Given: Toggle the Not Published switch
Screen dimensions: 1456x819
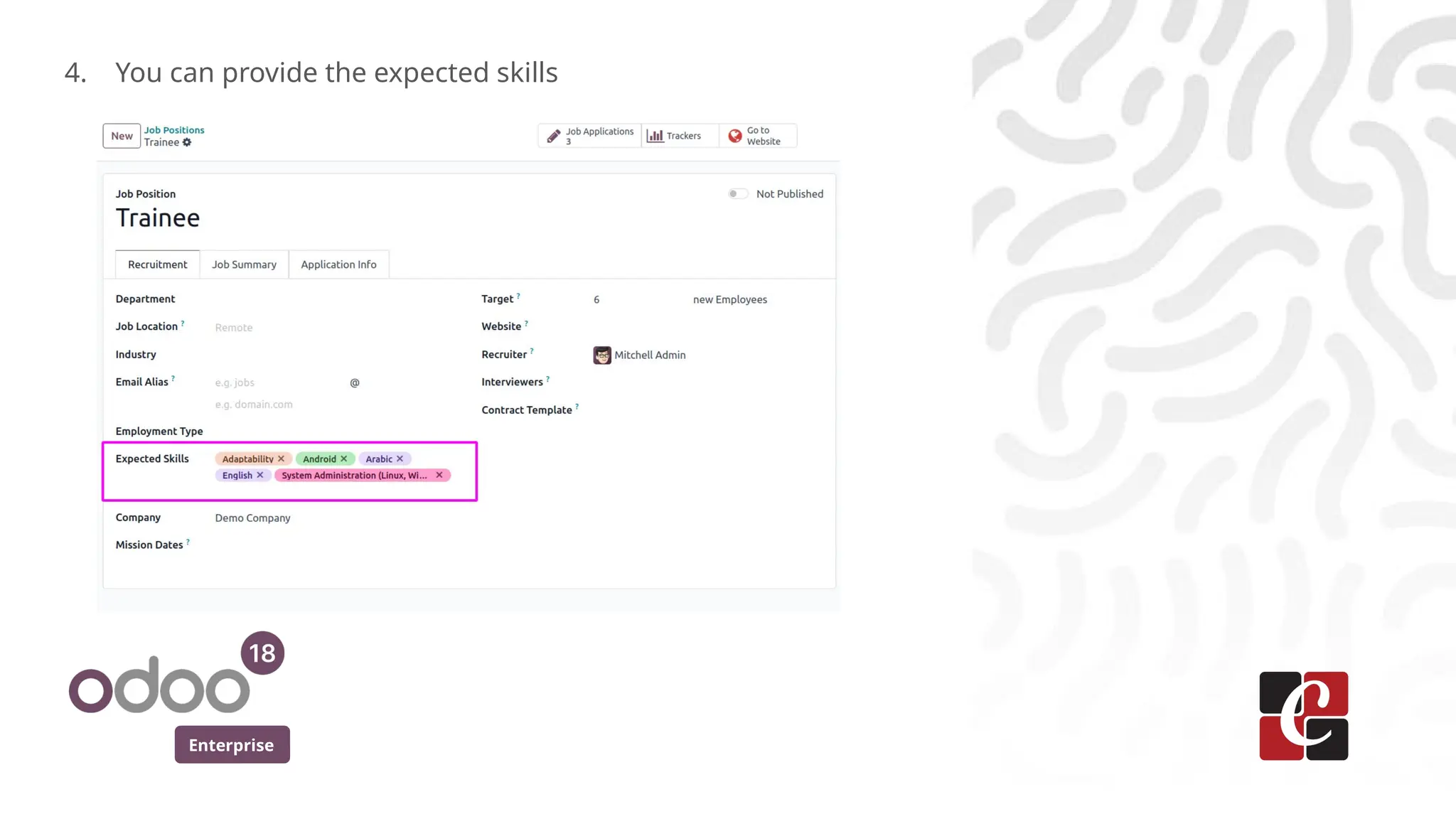Looking at the screenshot, I should 738,193.
